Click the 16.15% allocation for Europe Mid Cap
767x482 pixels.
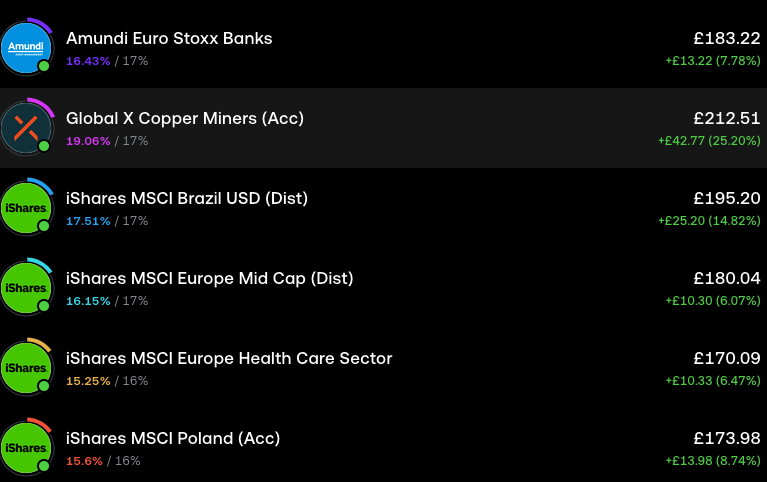pos(88,301)
